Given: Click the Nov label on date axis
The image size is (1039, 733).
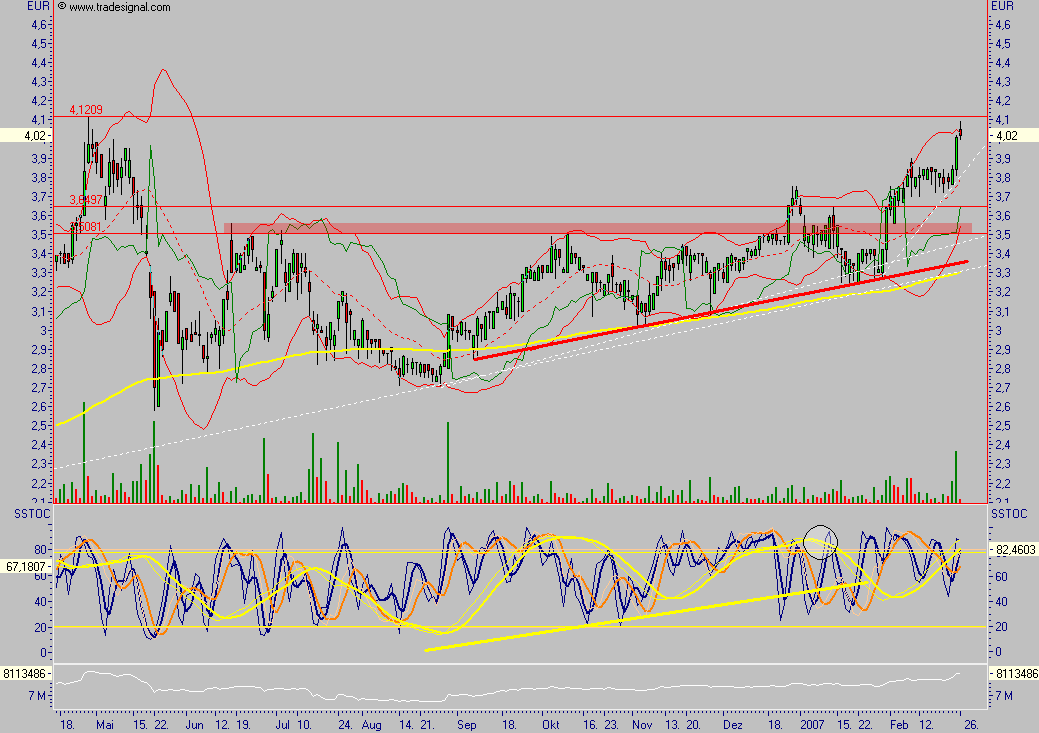Looking at the screenshot, I should pos(642,724).
